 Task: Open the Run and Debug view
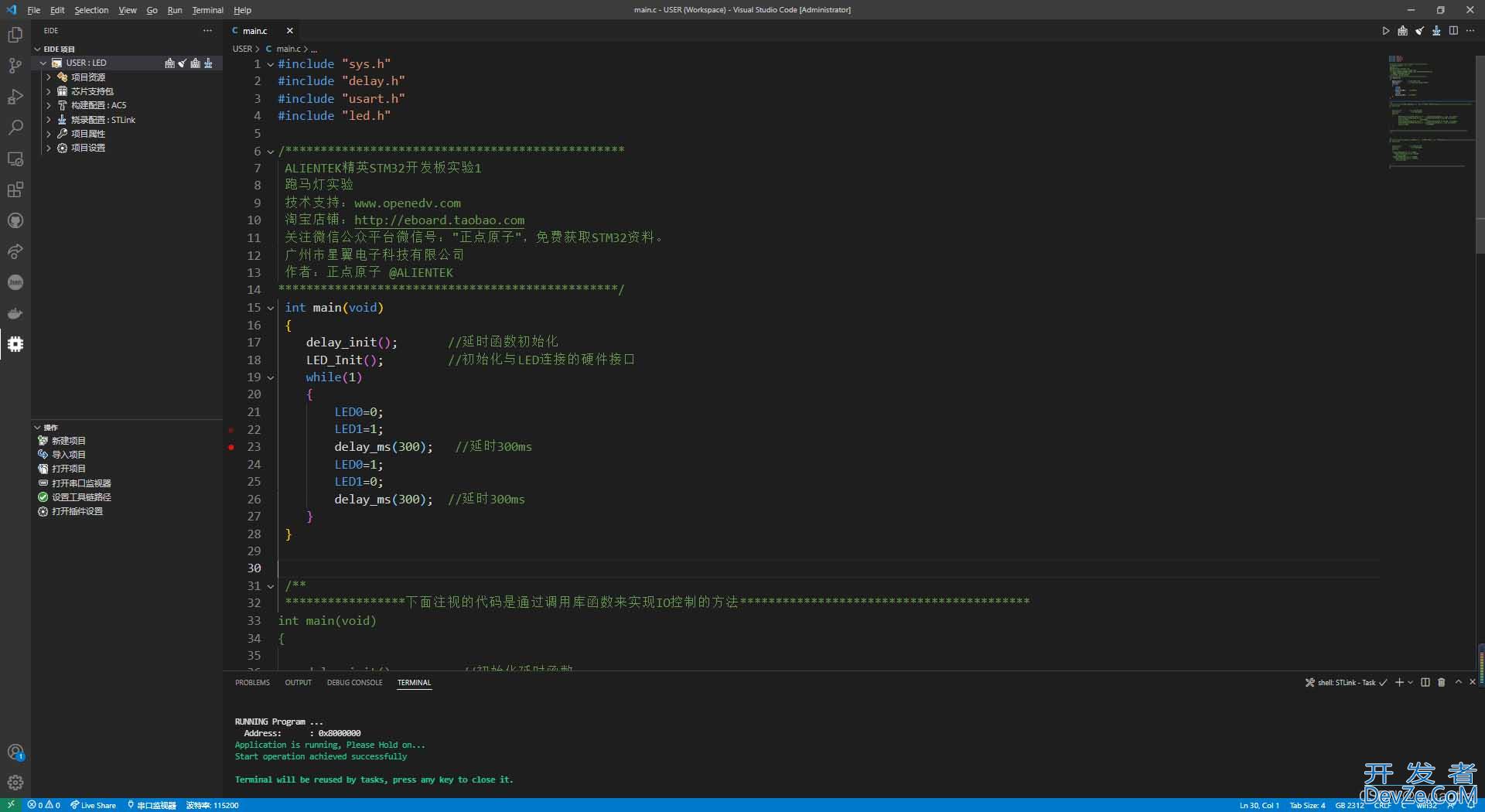(15, 97)
